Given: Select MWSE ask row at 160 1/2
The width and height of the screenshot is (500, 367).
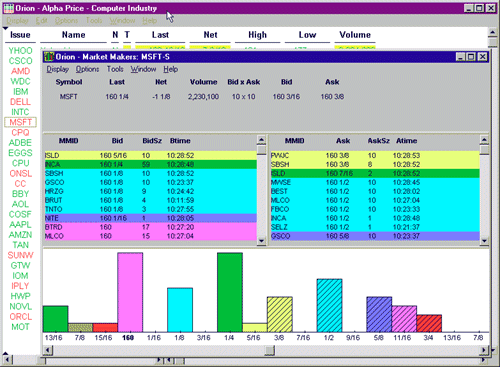Looking at the screenshot, I should tap(375, 182).
